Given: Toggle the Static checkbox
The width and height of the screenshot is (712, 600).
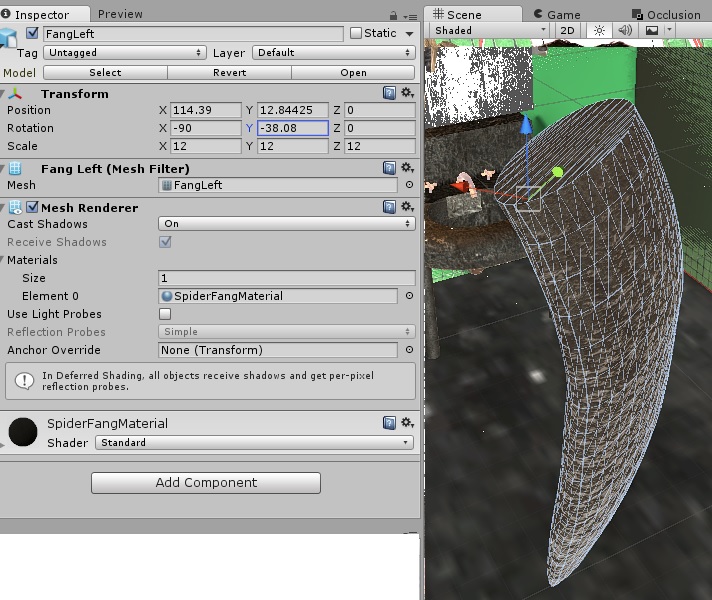Looking at the screenshot, I should point(356,33).
